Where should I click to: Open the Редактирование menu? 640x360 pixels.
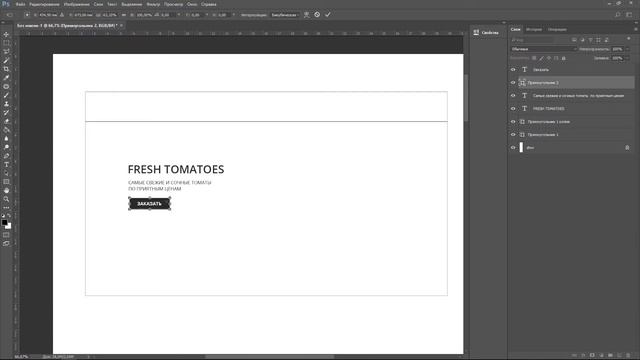click(x=44, y=4)
